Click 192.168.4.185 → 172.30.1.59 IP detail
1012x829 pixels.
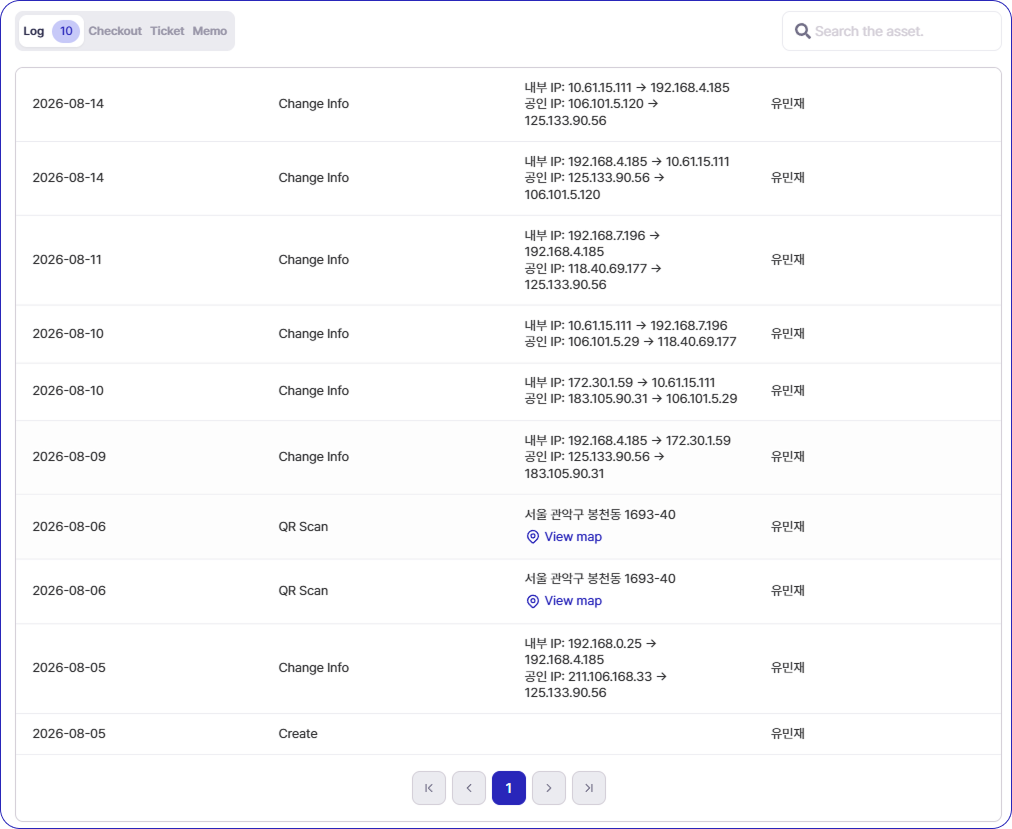pos(627,440)
